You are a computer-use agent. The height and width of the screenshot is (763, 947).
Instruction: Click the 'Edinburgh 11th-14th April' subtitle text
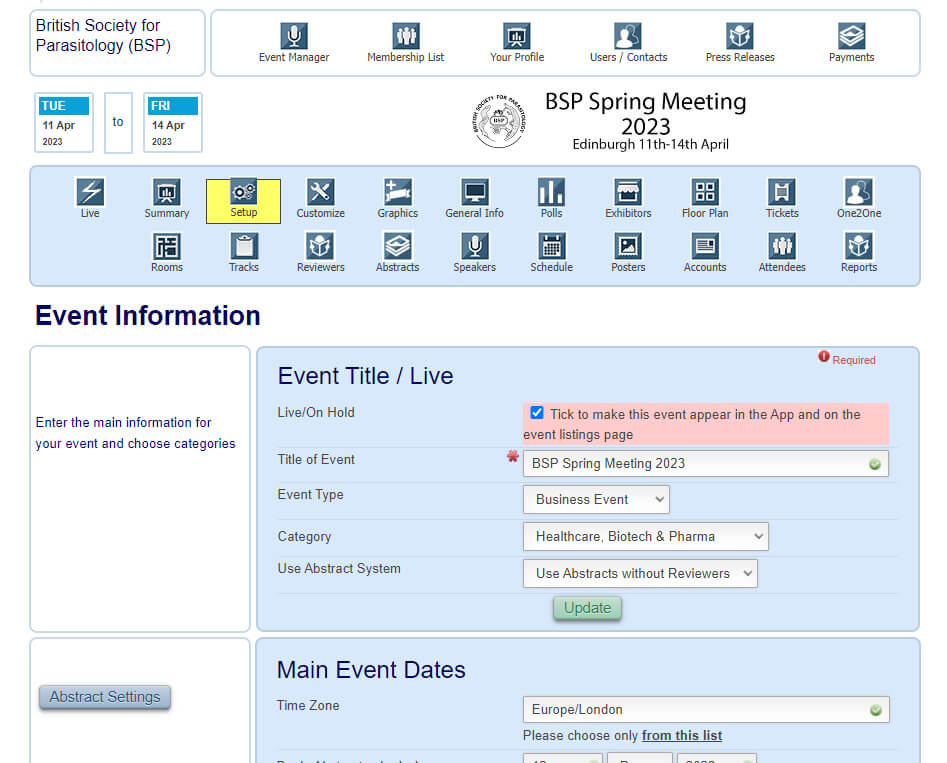(650, 144)
